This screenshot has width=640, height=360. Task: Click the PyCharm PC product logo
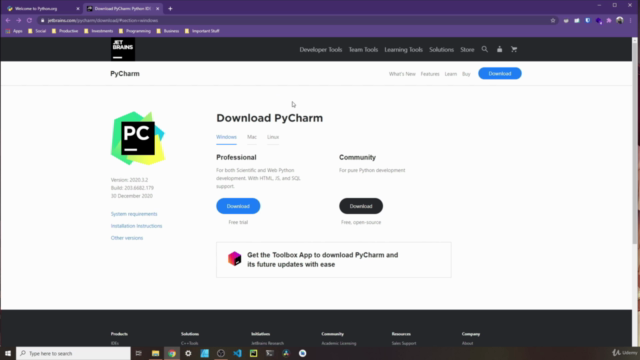point(138,138)
